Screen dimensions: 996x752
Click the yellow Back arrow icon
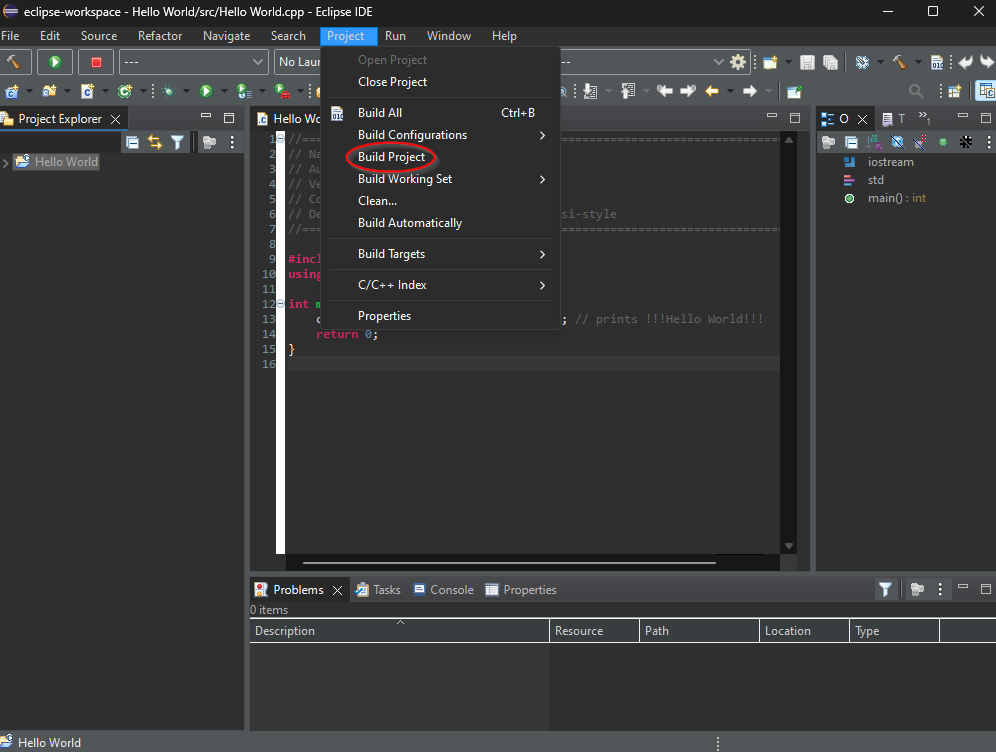pos(712,91)
